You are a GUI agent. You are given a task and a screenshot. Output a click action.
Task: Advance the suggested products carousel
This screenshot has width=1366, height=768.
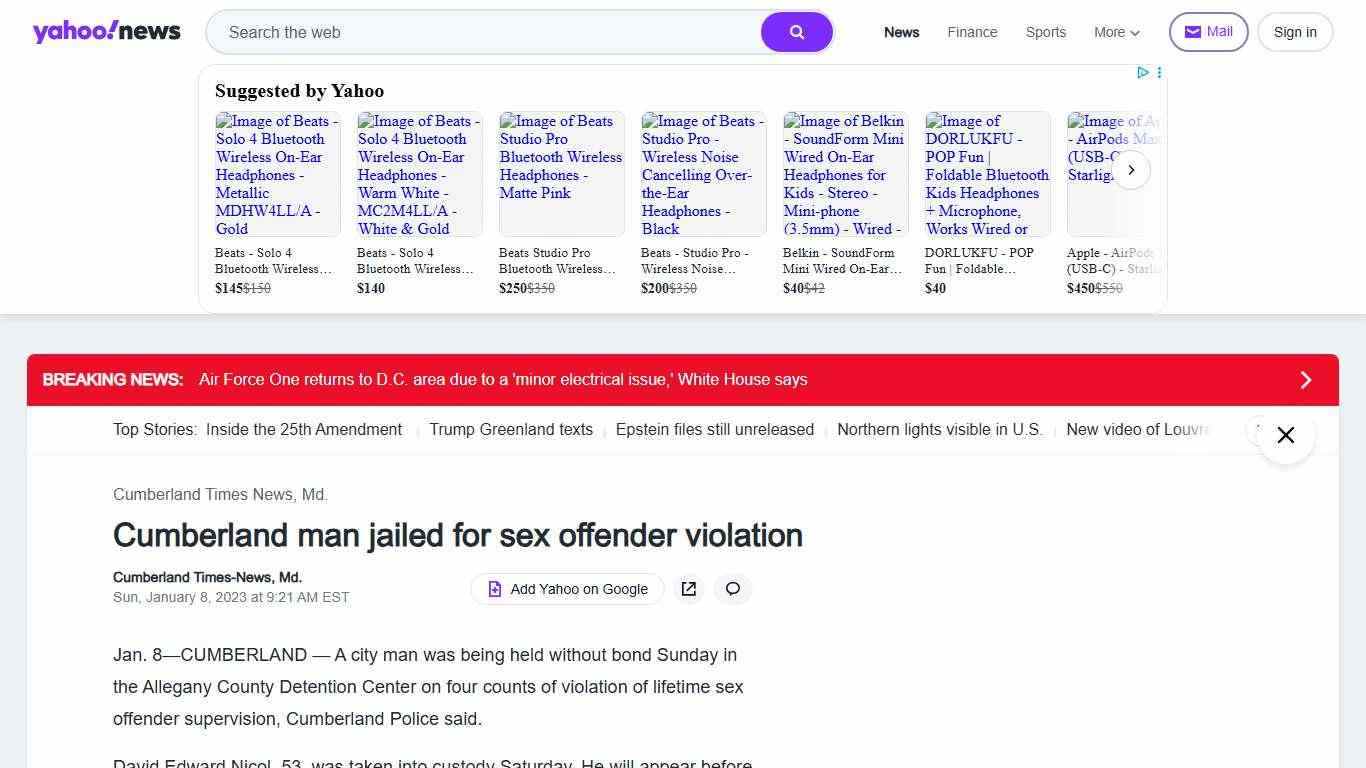click(x=1131, y=170)
